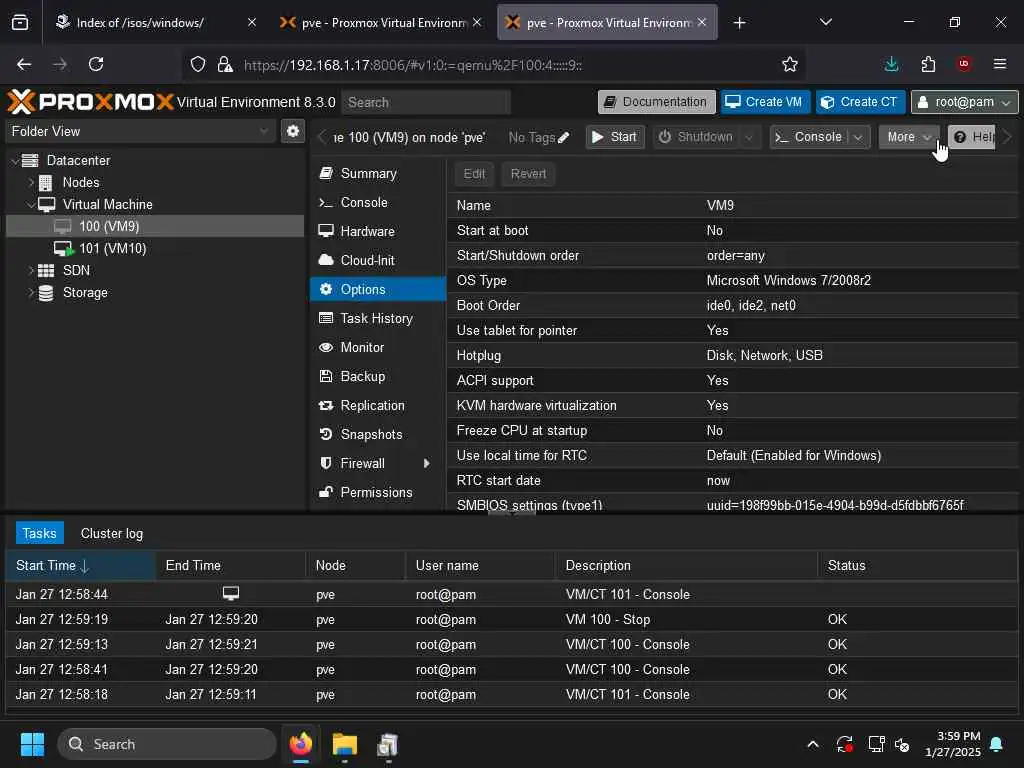1024x768 pixels.
Task: Open Firefox from the taskbar
Action: click(300, 744)
